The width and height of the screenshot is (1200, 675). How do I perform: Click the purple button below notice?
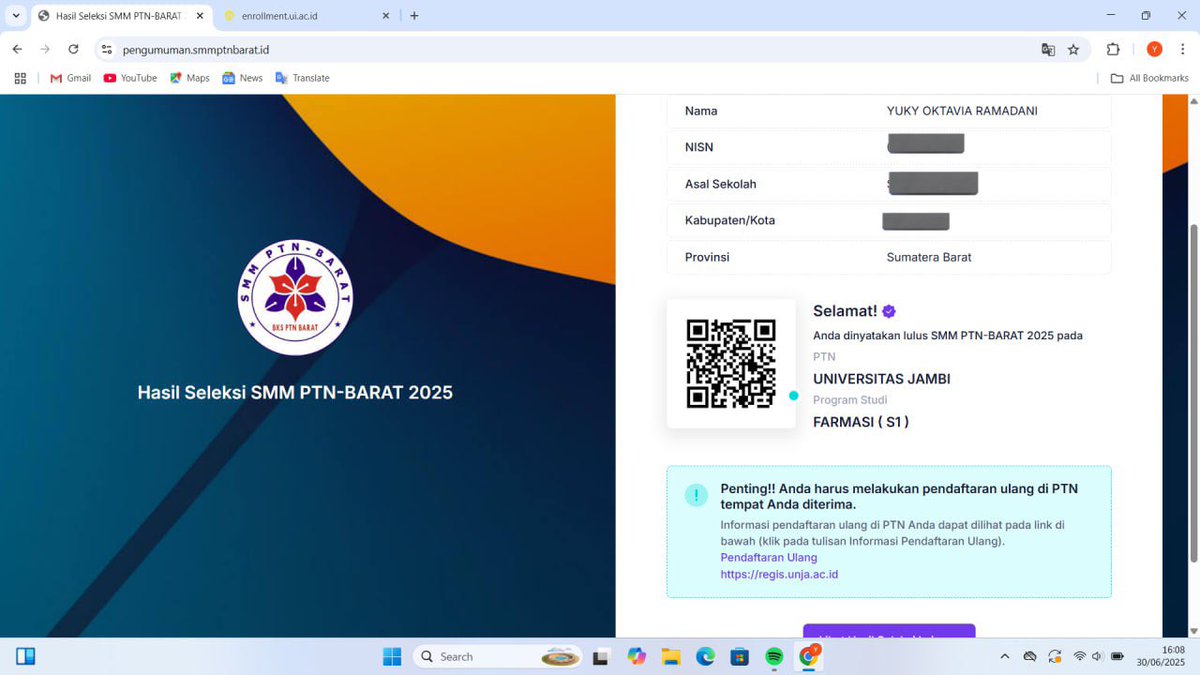[x=889, y=631]
